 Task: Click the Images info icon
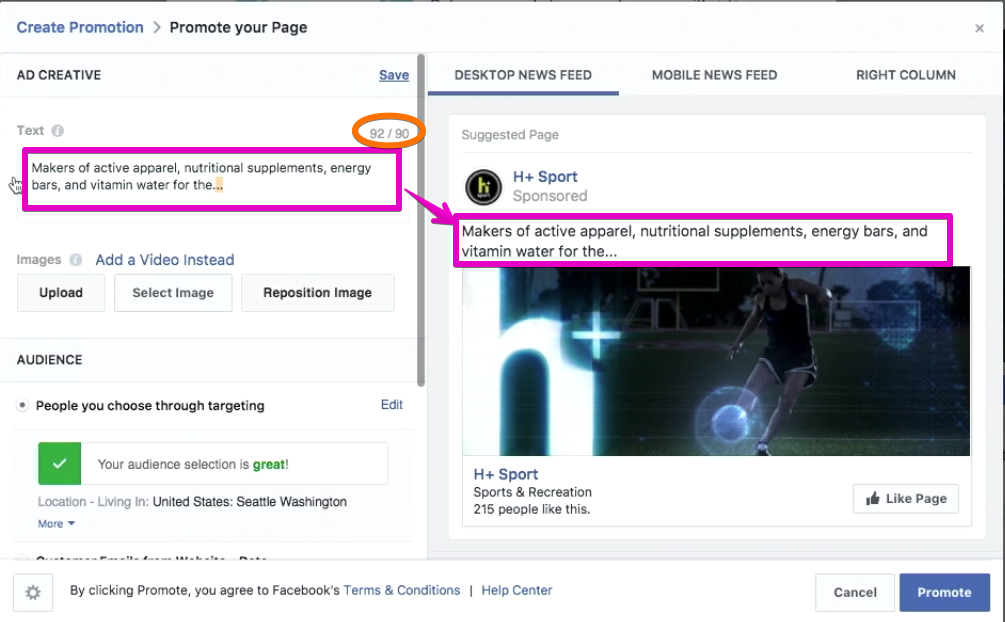[x=76, y=260]
